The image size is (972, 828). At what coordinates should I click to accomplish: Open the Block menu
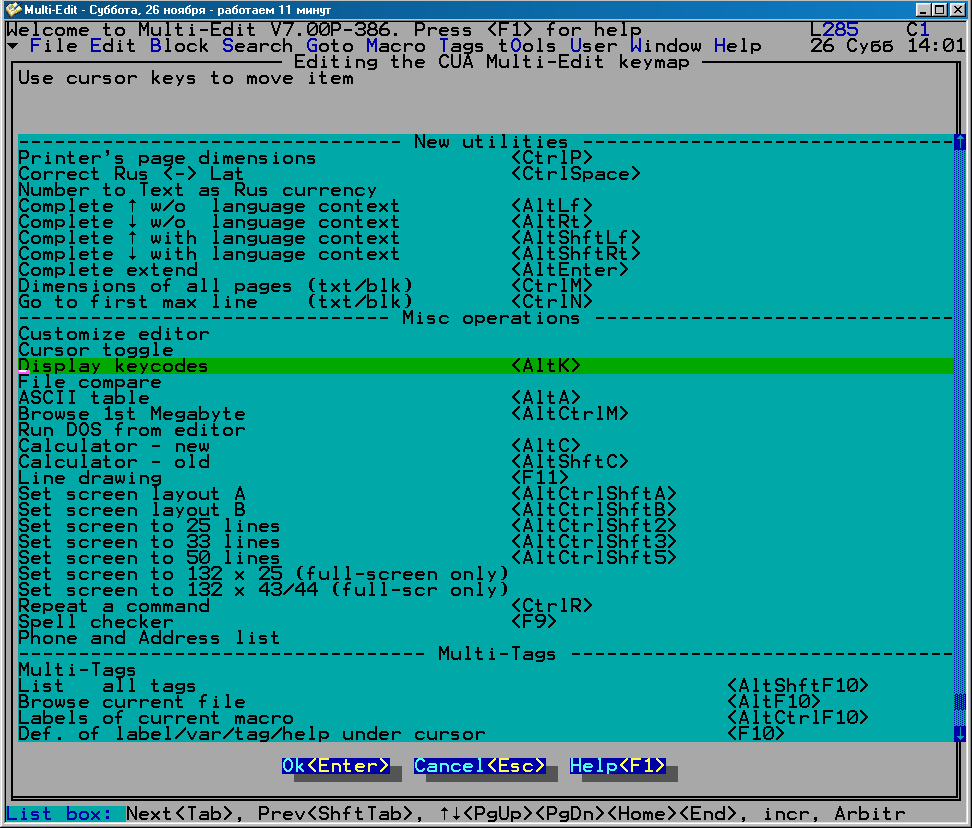[x=179, y=46]
